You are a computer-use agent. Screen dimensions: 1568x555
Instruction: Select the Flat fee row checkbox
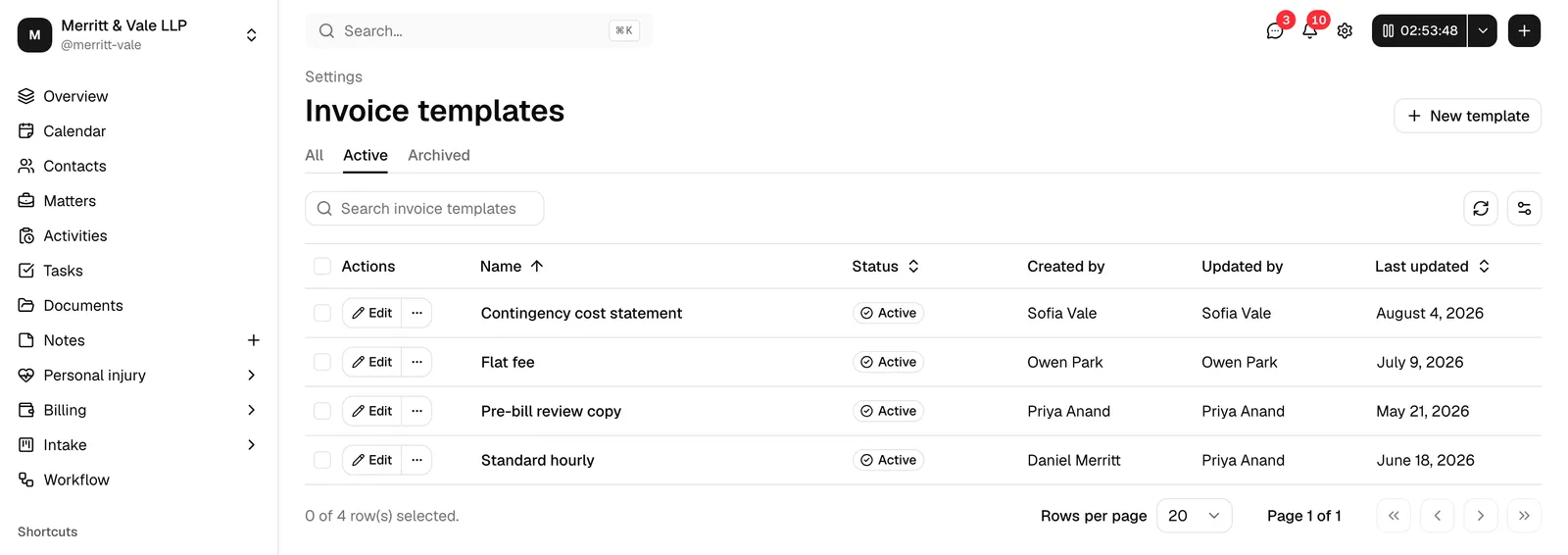pyautogui.click(x=322, y=362)
